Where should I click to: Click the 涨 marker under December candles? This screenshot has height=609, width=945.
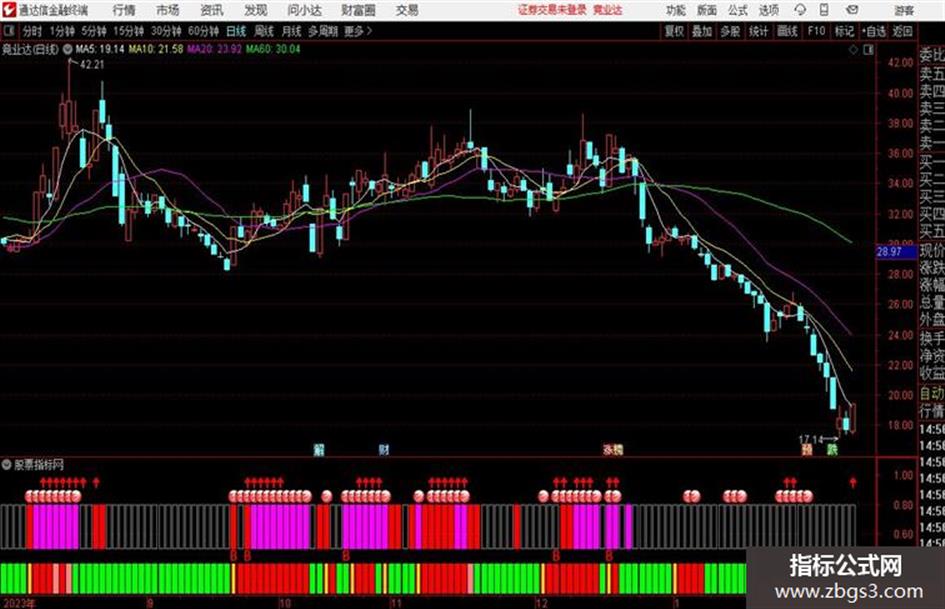pyautogui.click(x=608, y=449)
